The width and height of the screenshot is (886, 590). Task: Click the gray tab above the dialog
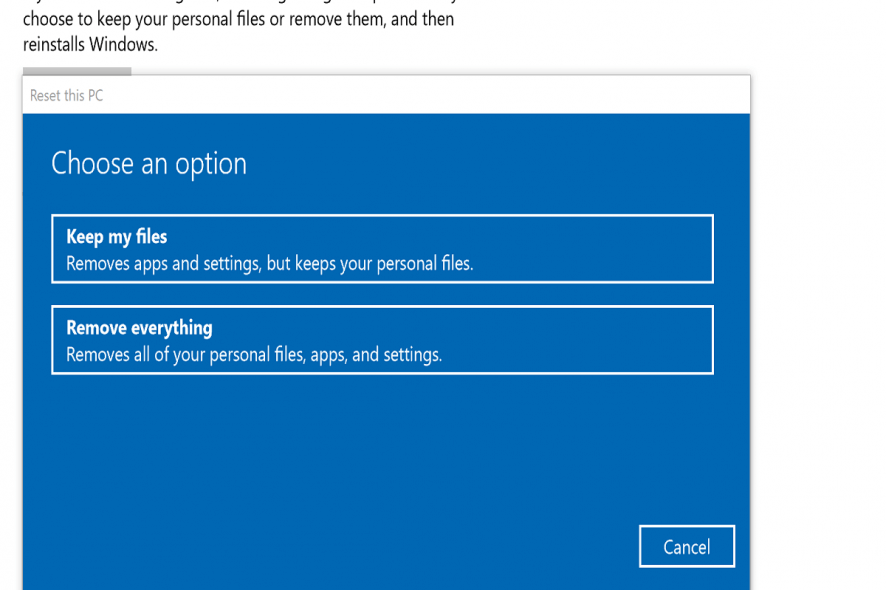coord(77,72)
